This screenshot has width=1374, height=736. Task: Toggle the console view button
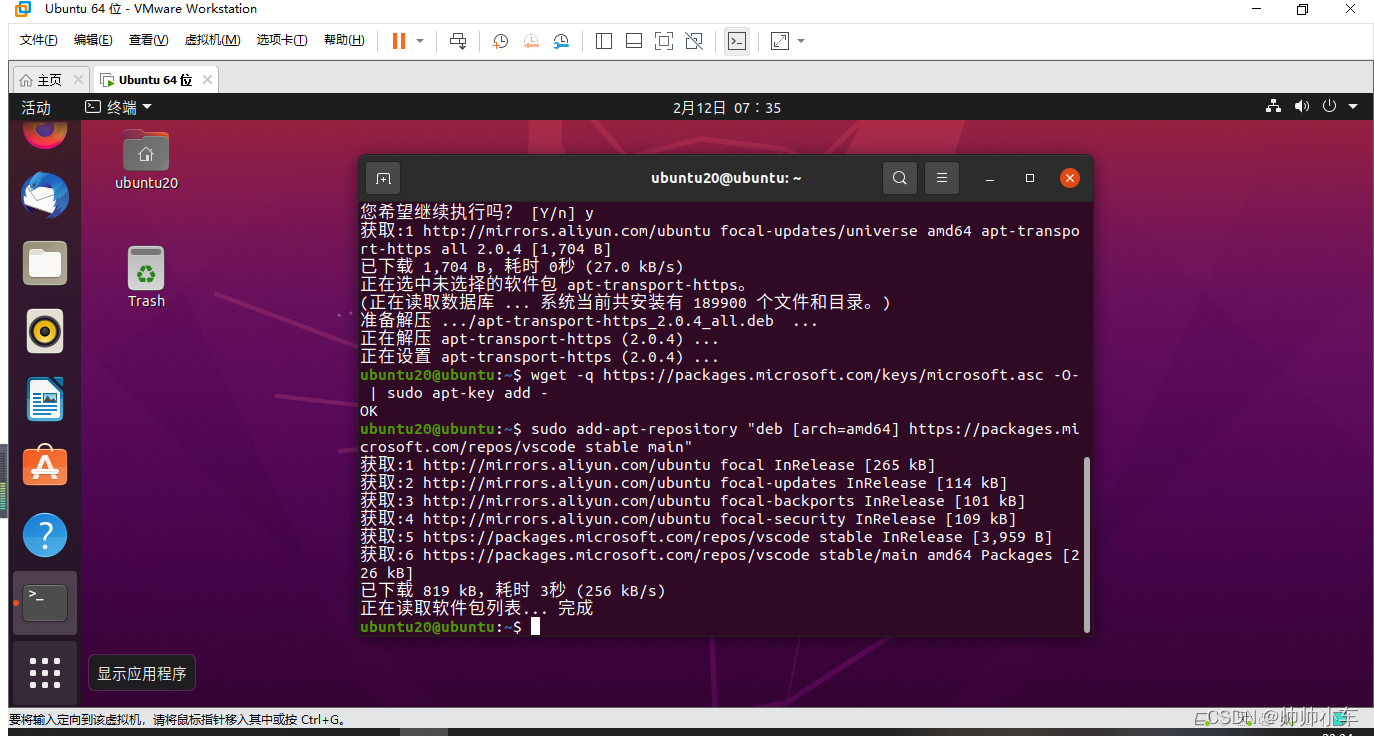tap(737, 41)
